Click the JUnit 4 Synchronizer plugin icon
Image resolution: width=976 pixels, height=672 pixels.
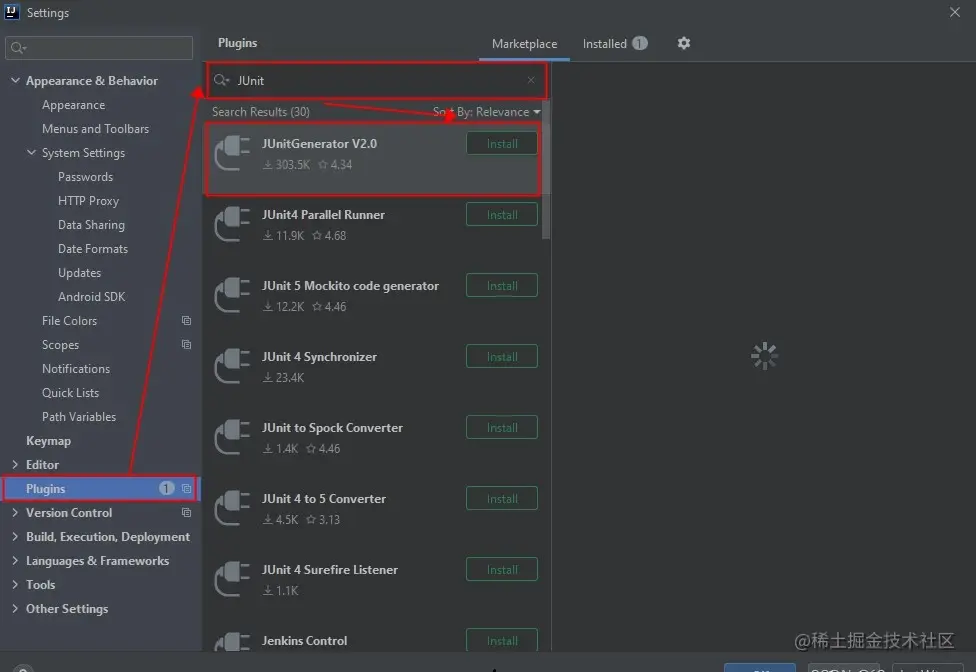(232, 366)
